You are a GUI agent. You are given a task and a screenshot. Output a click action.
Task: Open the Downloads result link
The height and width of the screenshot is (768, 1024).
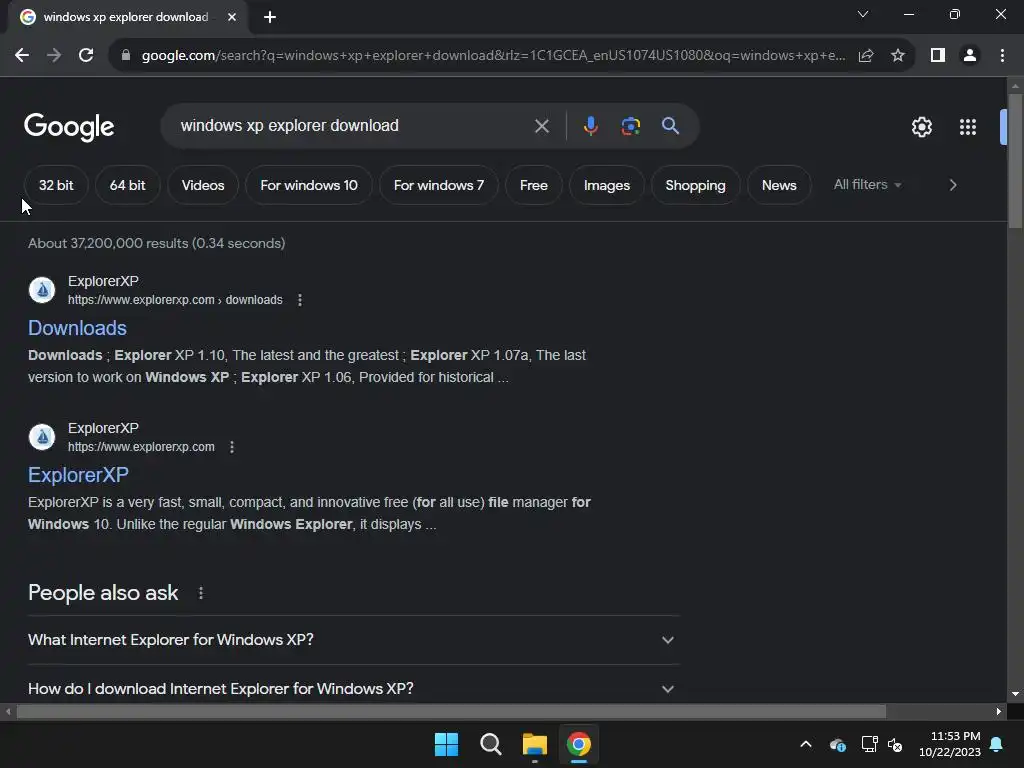(x=77, y=328)
